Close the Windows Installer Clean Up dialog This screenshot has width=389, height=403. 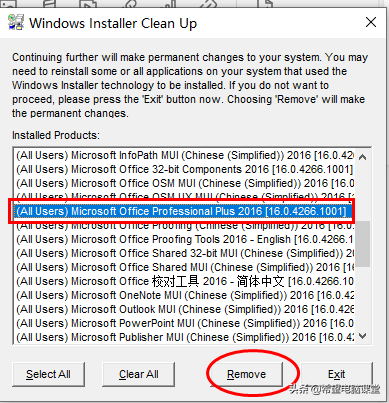coord(371,23)
